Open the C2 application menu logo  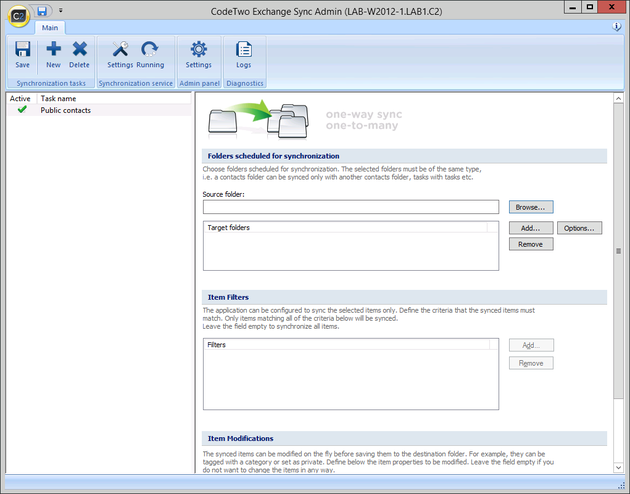coord(18,16)
